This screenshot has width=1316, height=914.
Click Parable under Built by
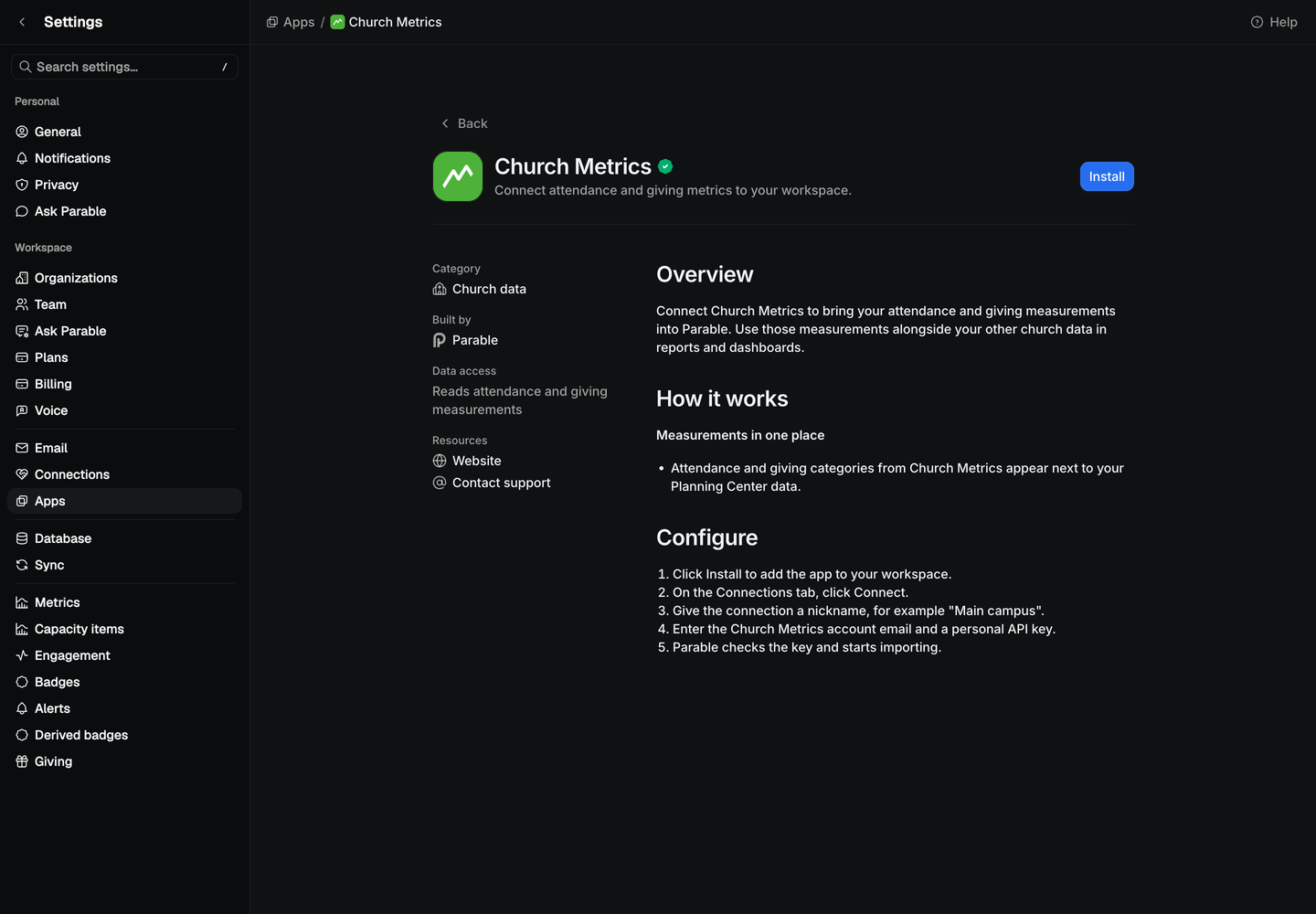coord(465,340)
